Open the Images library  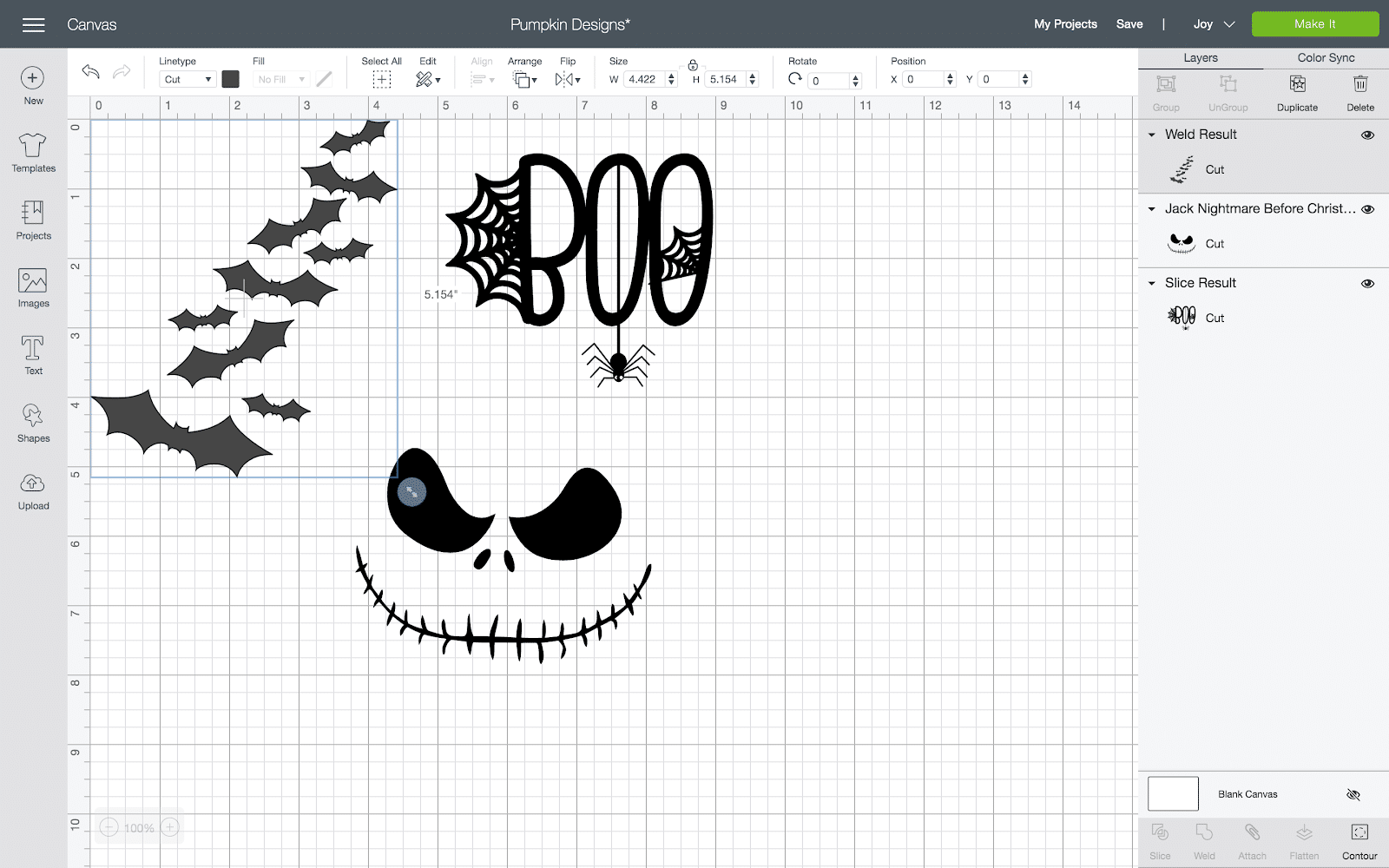33,288
